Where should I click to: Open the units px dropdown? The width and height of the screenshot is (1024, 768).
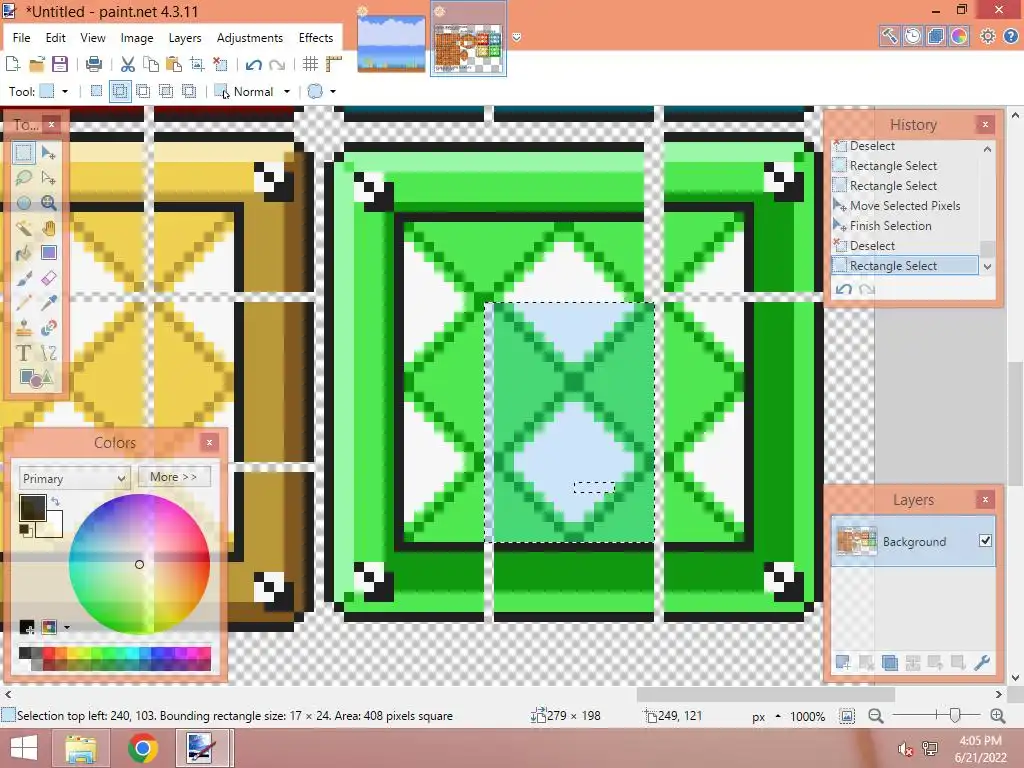tap(765, 716)
